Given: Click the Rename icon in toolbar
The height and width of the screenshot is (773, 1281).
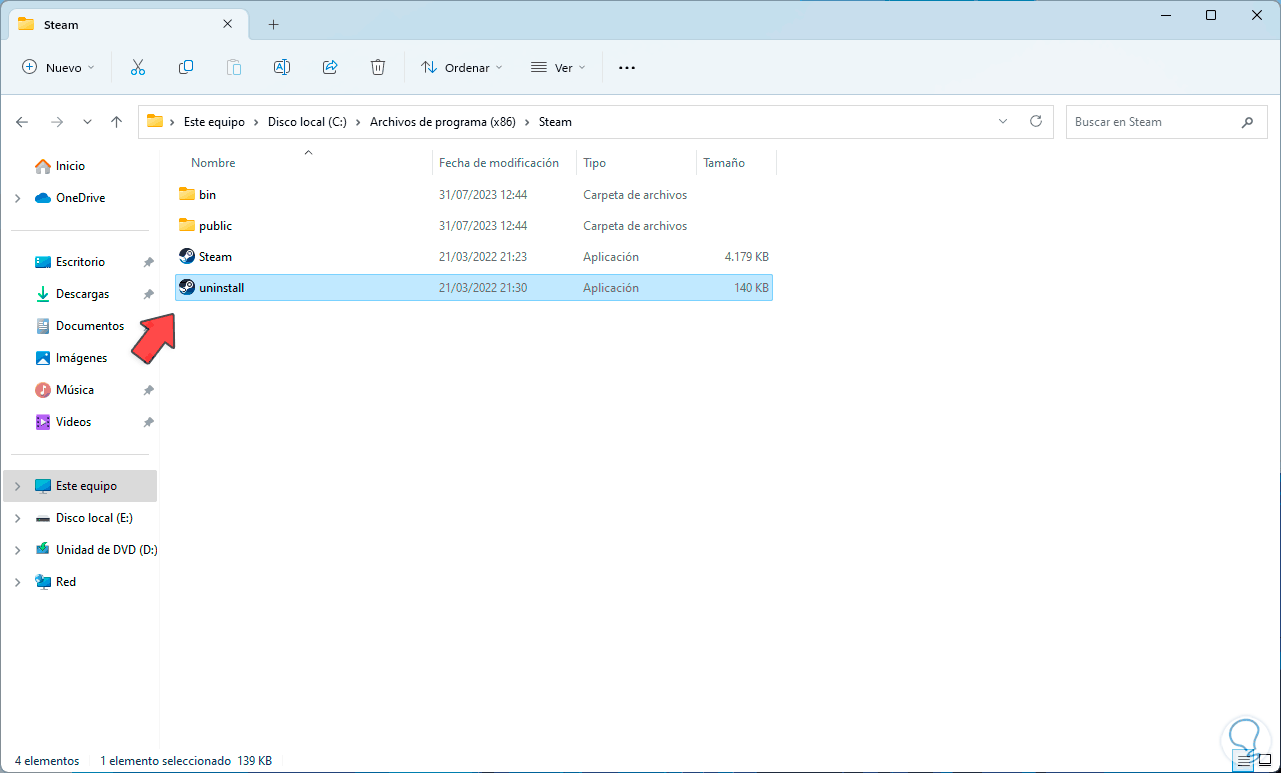Looking at the screenshot, I should click(282, 67).
